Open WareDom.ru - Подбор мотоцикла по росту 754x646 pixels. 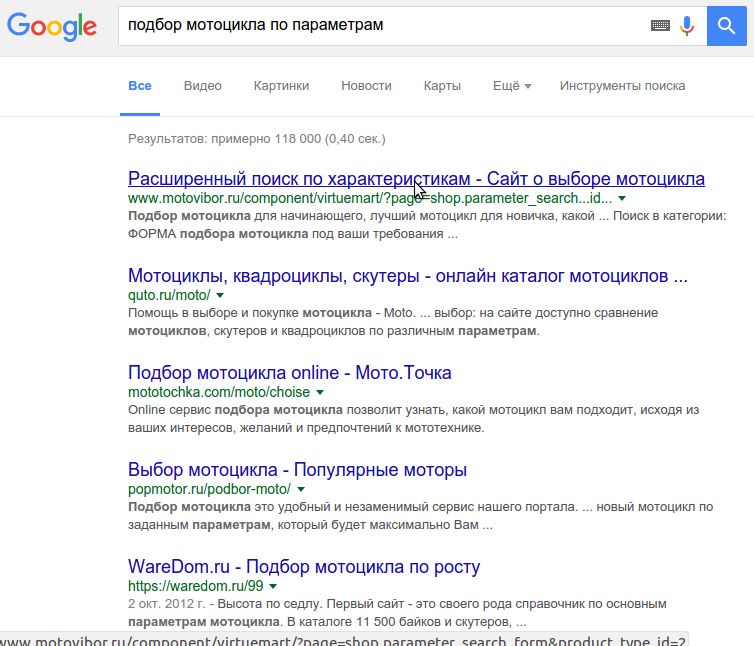pos(304,567)
